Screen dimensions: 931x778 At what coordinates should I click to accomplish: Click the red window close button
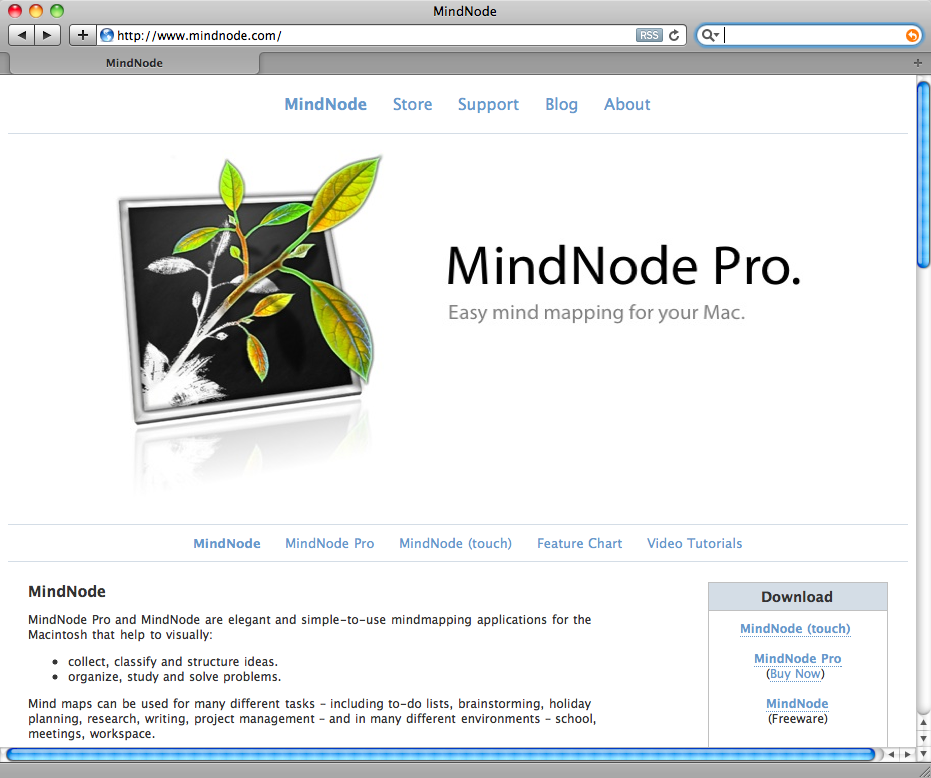pyautogui.click(x=15, y=11)
